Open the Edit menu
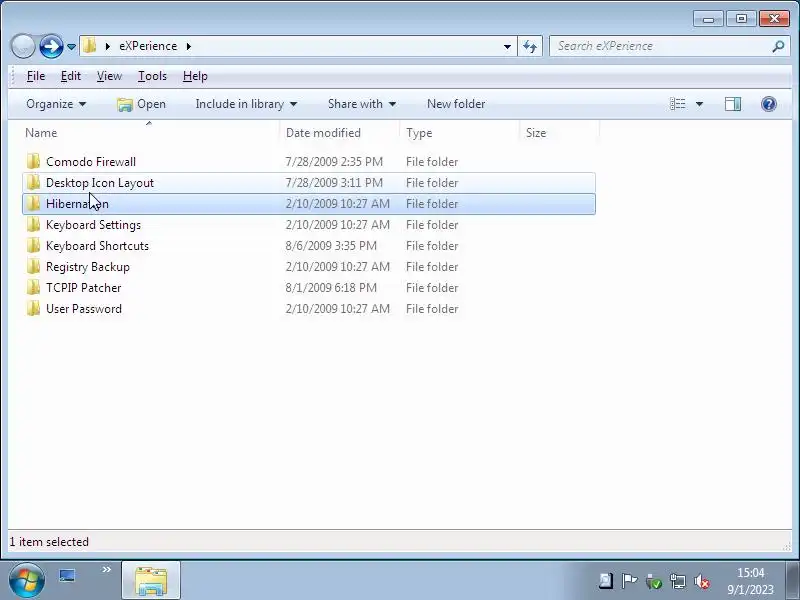This screenshot has height=600, width=800. [70, 76]
